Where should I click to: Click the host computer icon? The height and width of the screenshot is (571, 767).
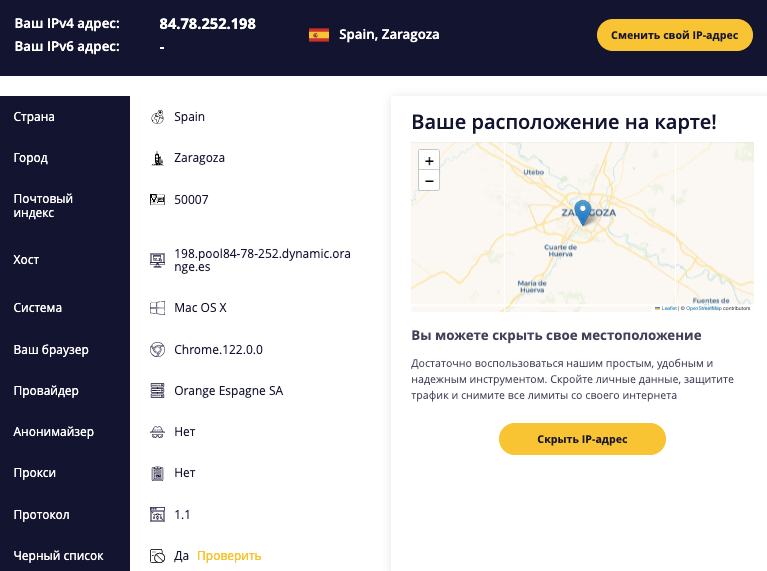[157, 260]
